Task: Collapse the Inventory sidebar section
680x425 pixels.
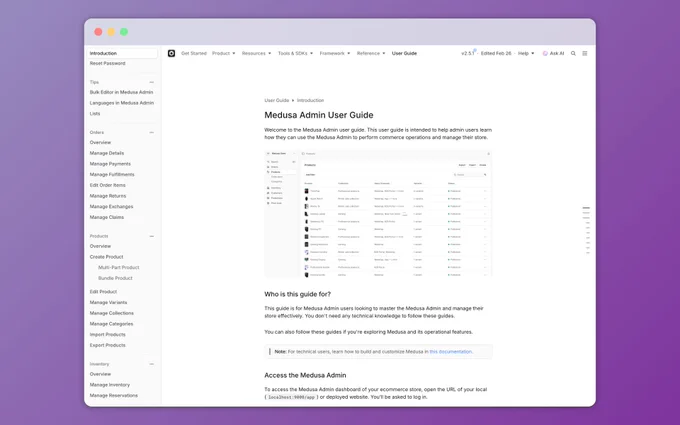Action: point(151,364)
